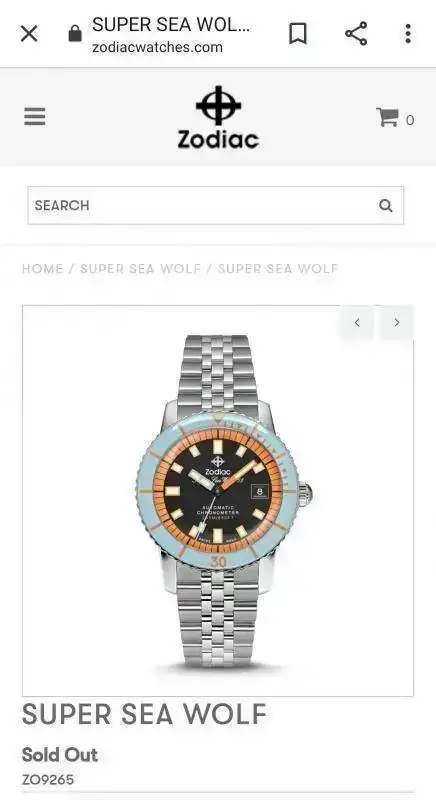This screenshot has width=436, height=800.
Task: Close the browser tab with X icon
Action: [29, 34]
